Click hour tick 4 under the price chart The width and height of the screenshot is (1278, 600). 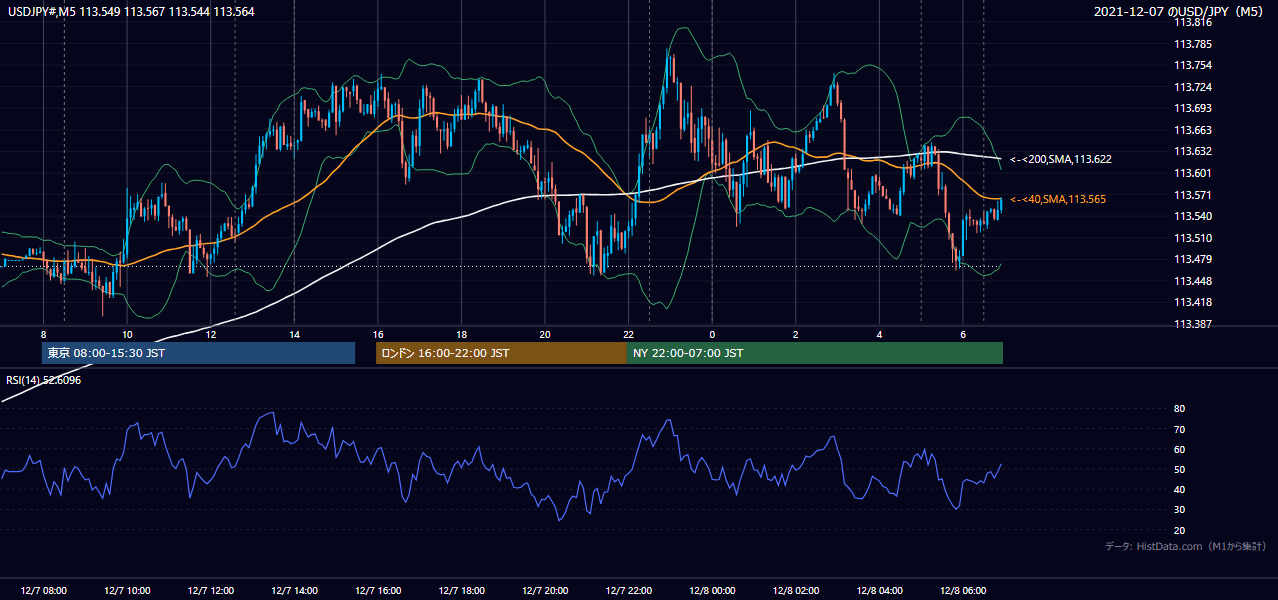pyautogui.click(x=879, y=334)
